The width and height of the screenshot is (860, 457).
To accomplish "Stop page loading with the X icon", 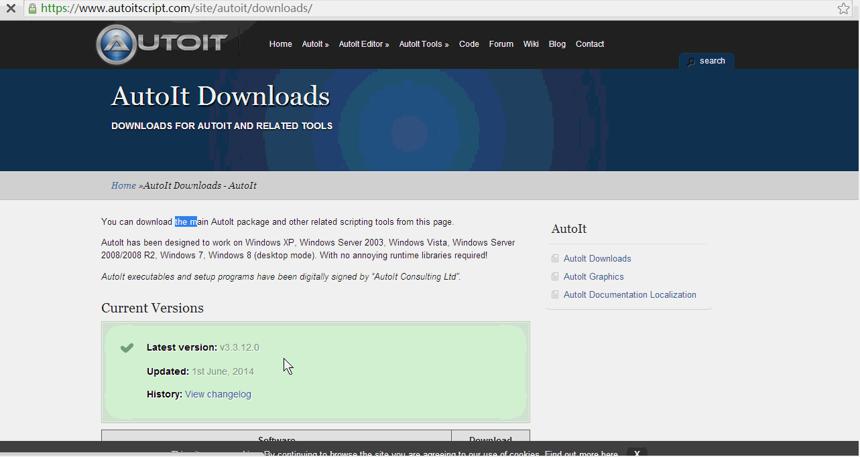I will coord(10,9).
